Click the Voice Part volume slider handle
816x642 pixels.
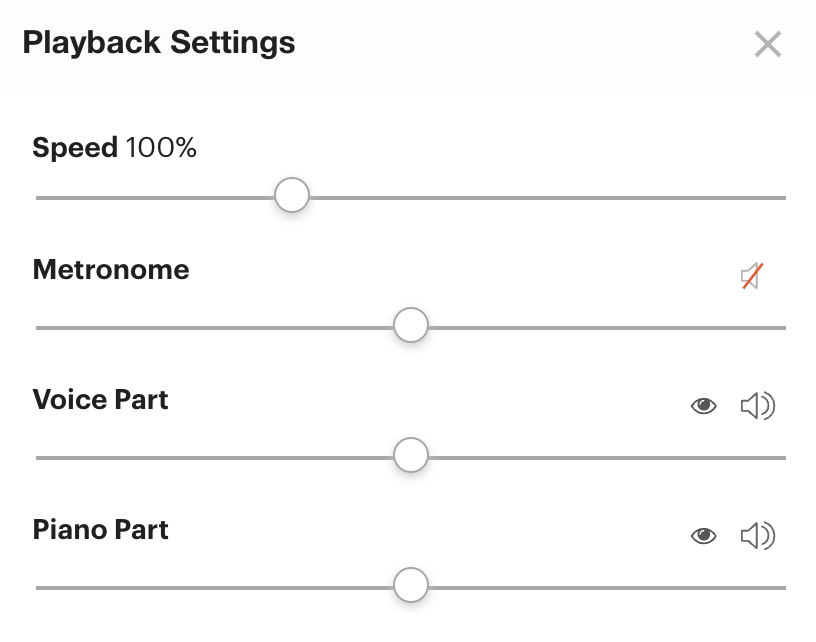pos(410,455)
